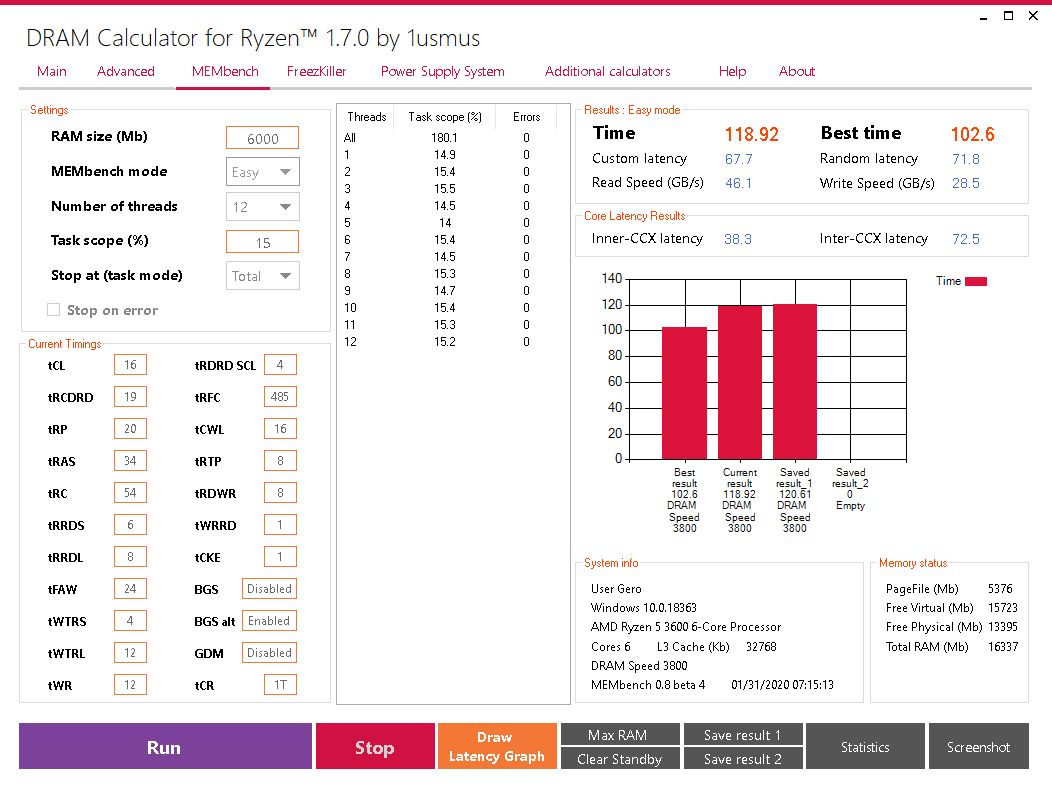Take a Screenshot
The image size is (1052, 790).
(979, 746)
